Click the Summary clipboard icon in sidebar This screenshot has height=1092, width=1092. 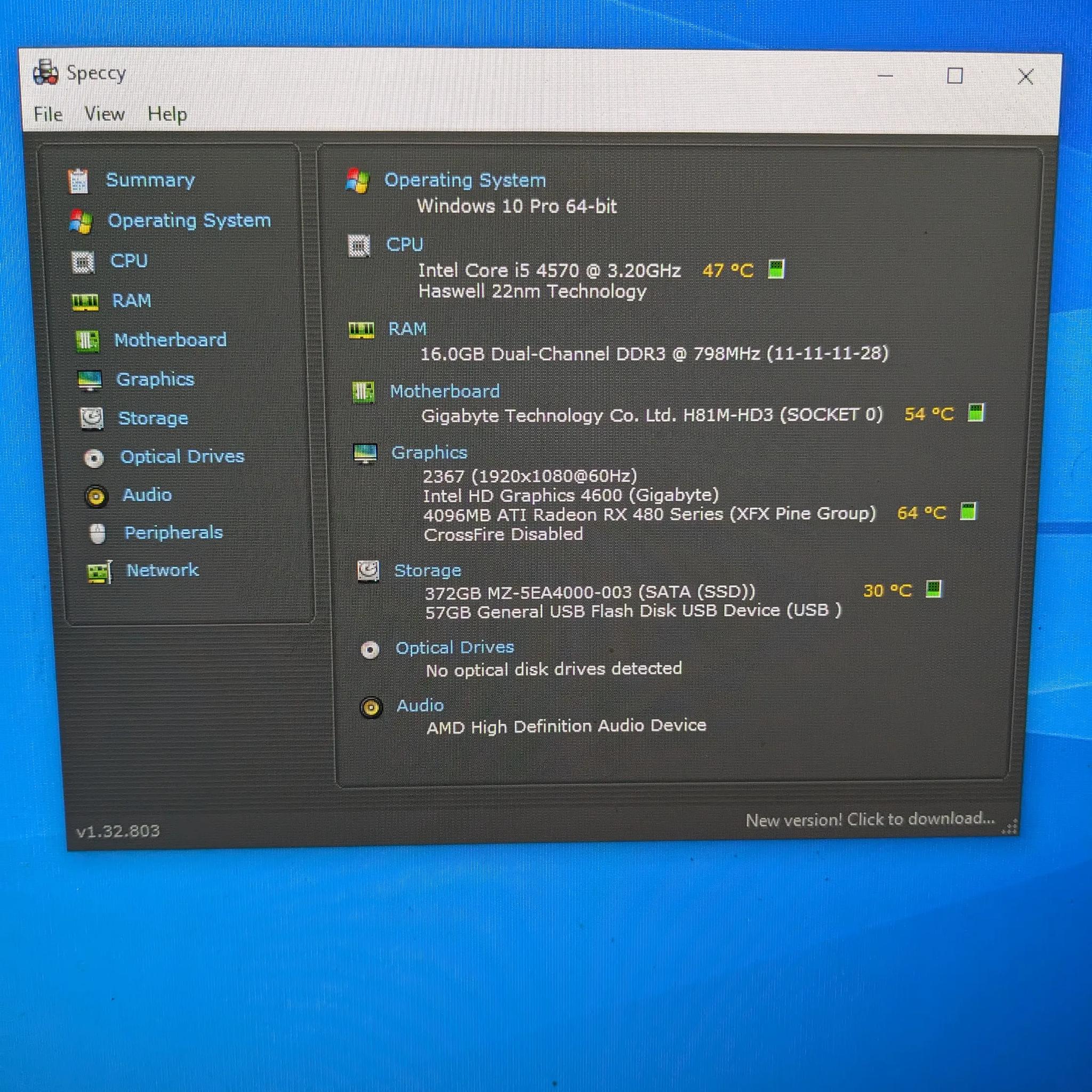[78, 181]
